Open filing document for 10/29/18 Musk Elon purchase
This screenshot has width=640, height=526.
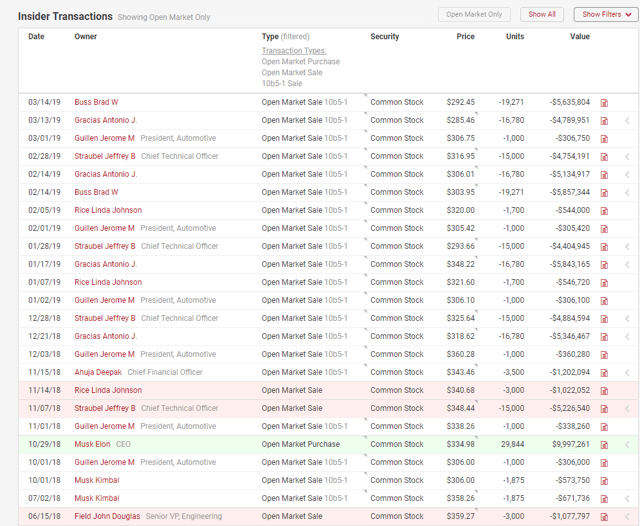point(604,444)
